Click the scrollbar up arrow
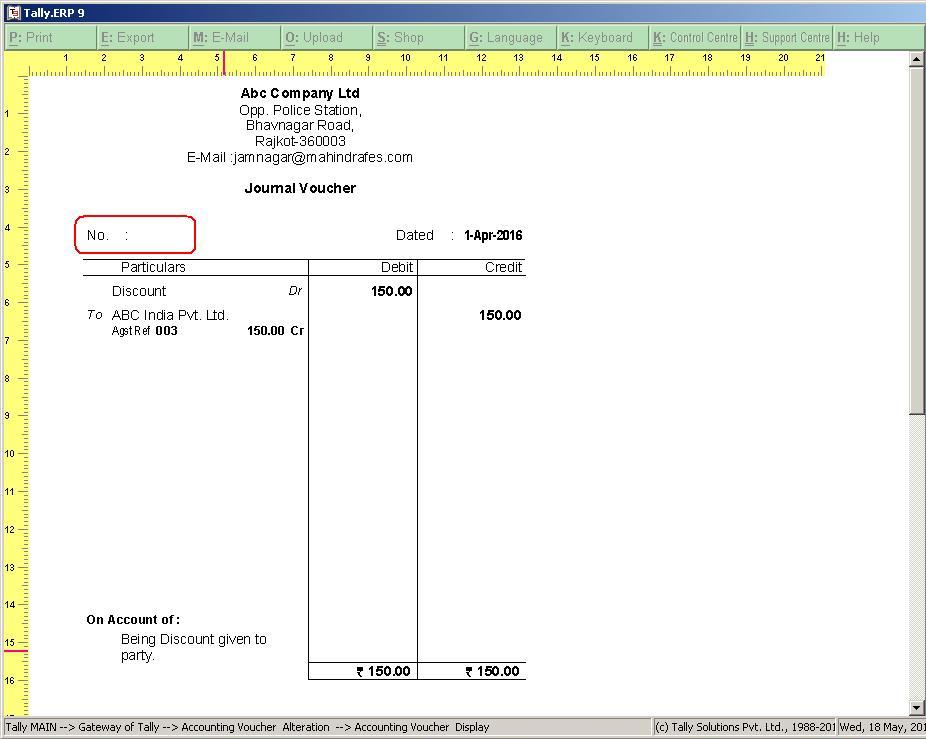The width and height of the screenshot is (926, 739). [x=915, y=59]
